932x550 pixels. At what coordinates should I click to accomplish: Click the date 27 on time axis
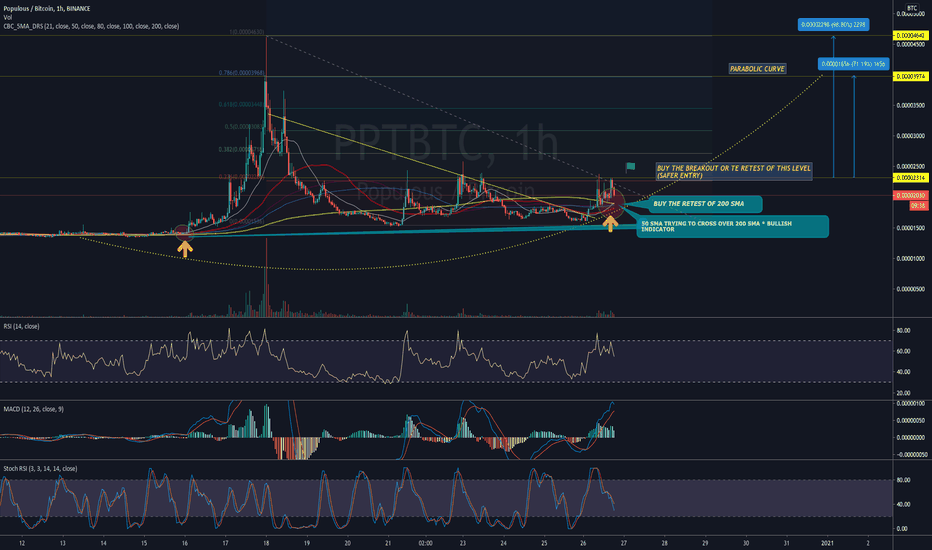click(x=624, y=543)
